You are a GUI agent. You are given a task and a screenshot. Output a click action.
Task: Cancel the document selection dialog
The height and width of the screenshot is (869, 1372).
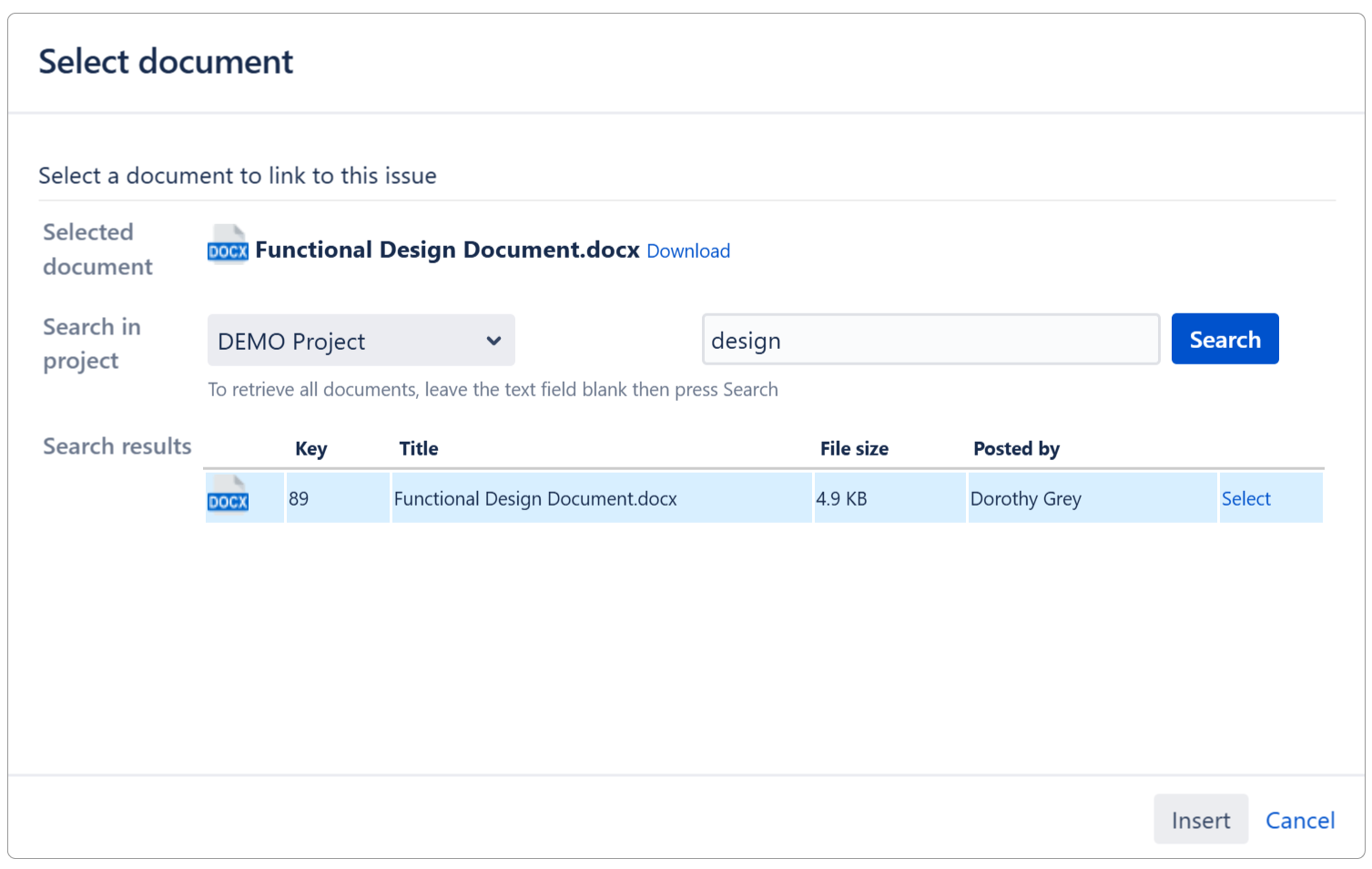coord(1299,820)
